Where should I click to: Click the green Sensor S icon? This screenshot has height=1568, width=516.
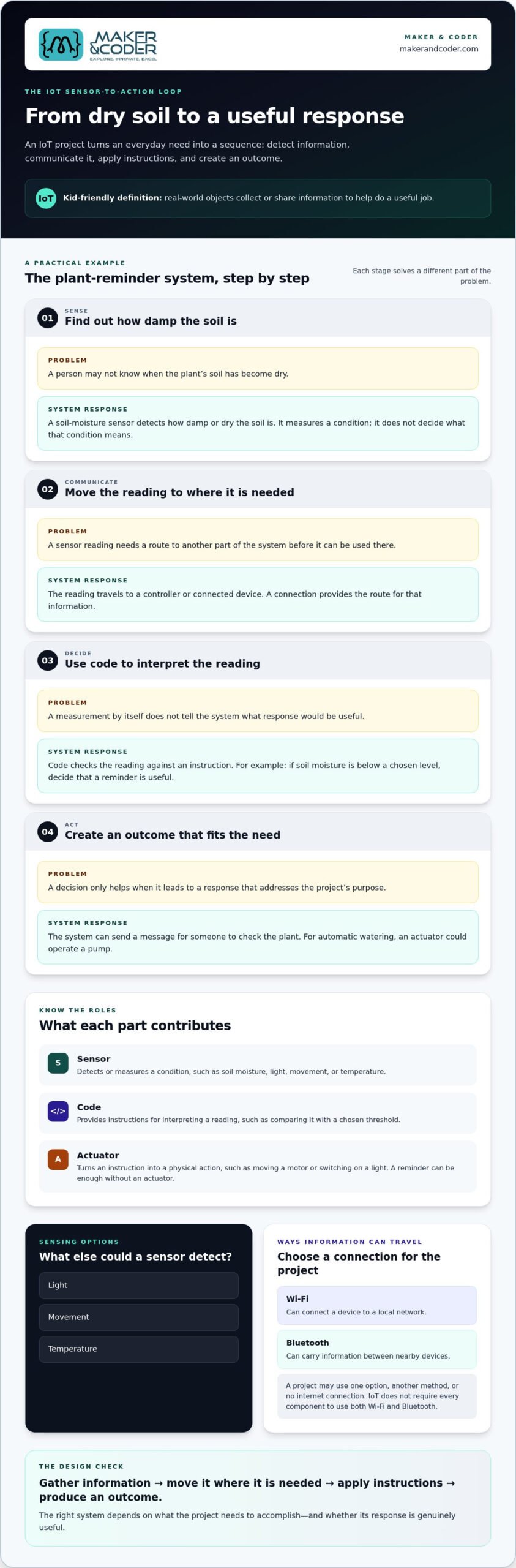58,1063
